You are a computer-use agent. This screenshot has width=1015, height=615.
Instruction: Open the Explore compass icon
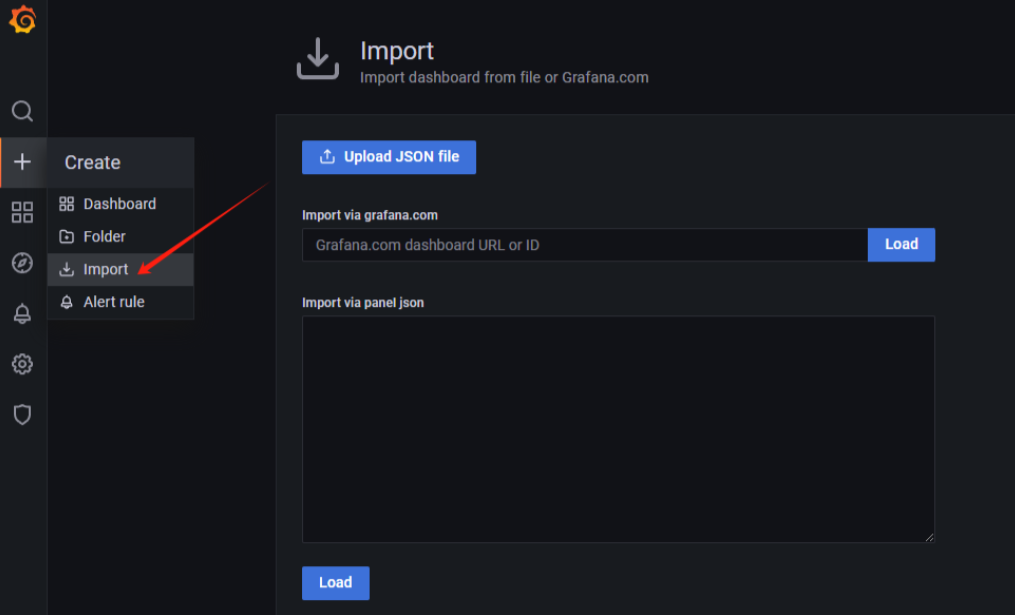point(22,263)
